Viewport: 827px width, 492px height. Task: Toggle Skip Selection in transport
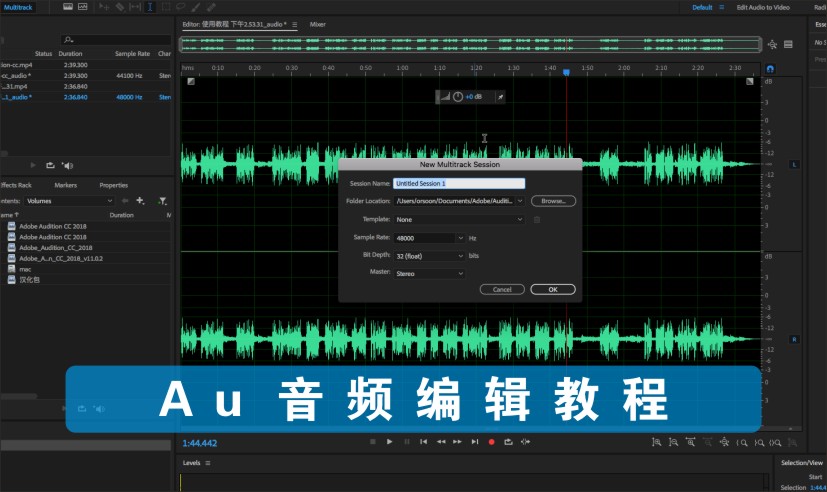[x=525, y=442]
